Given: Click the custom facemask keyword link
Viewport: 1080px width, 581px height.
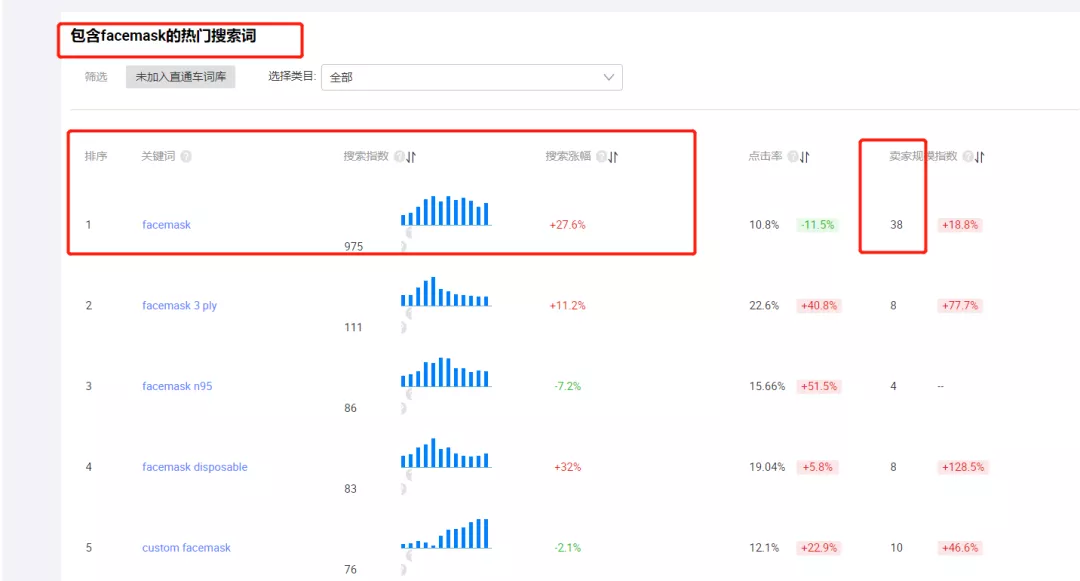Looking at the screenshot, I should click(186, 548).
